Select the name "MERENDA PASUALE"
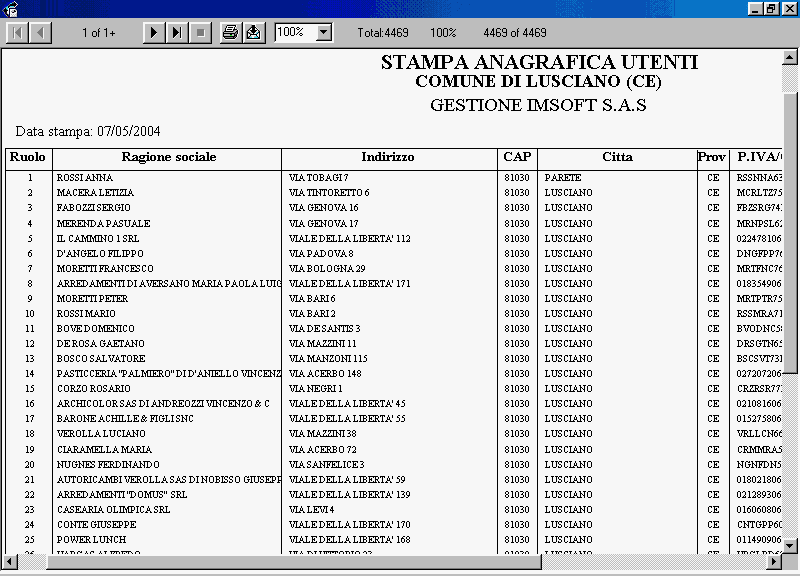800x576 pixels. tap(104, 223)
